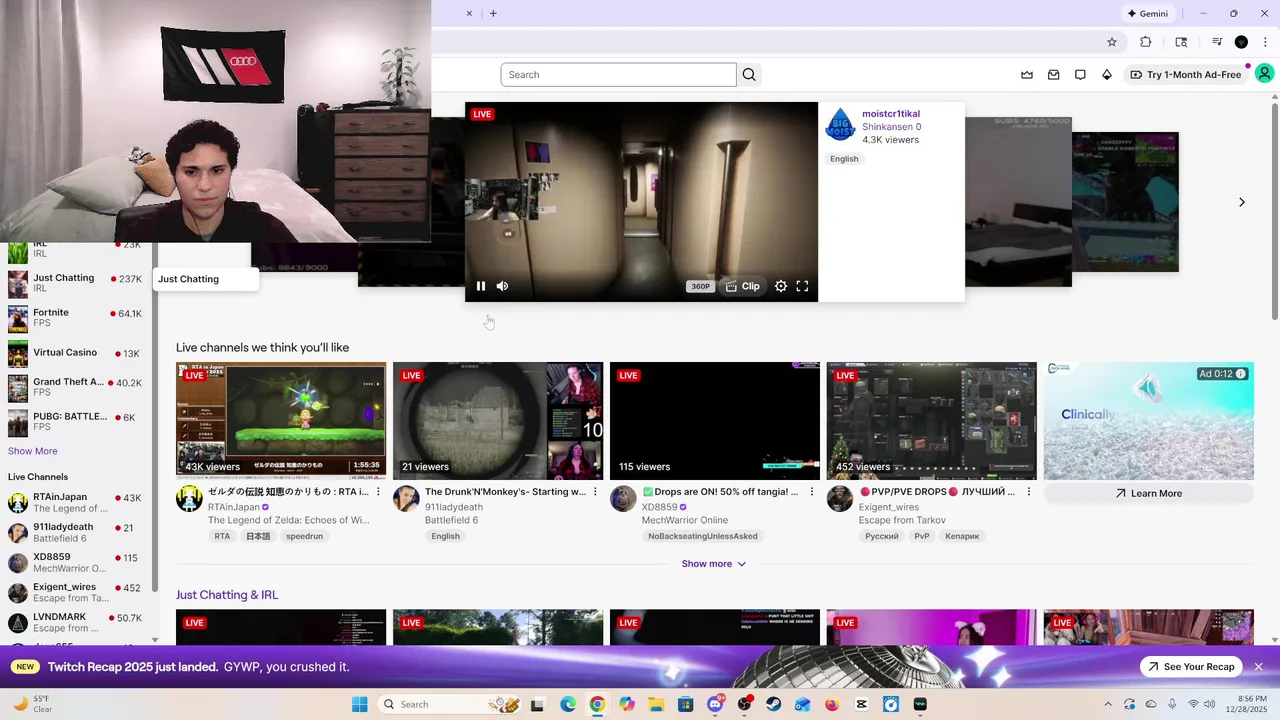Open the Windows Start menu

360,704
